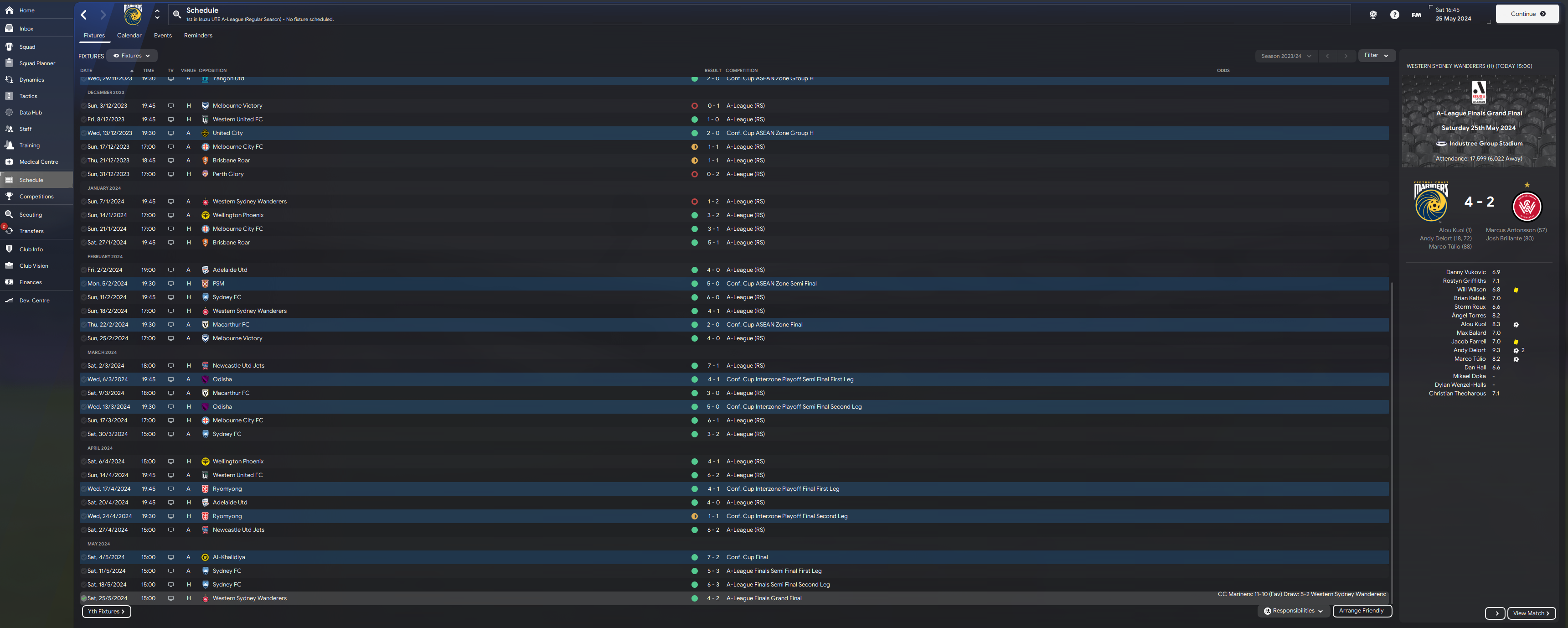Tick the Sun, 3/12/2023 row selector
1568x628 pixels.
(x=84, y=106)
